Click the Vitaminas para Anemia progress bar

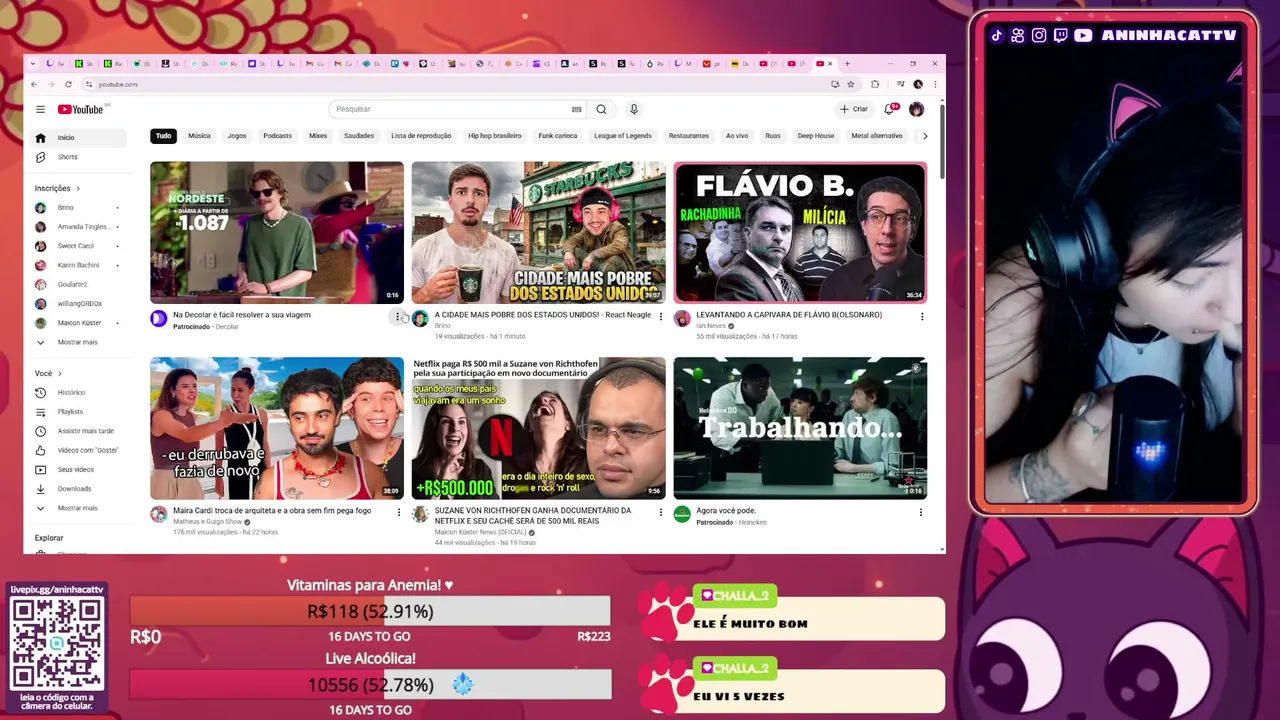point(370,611)
